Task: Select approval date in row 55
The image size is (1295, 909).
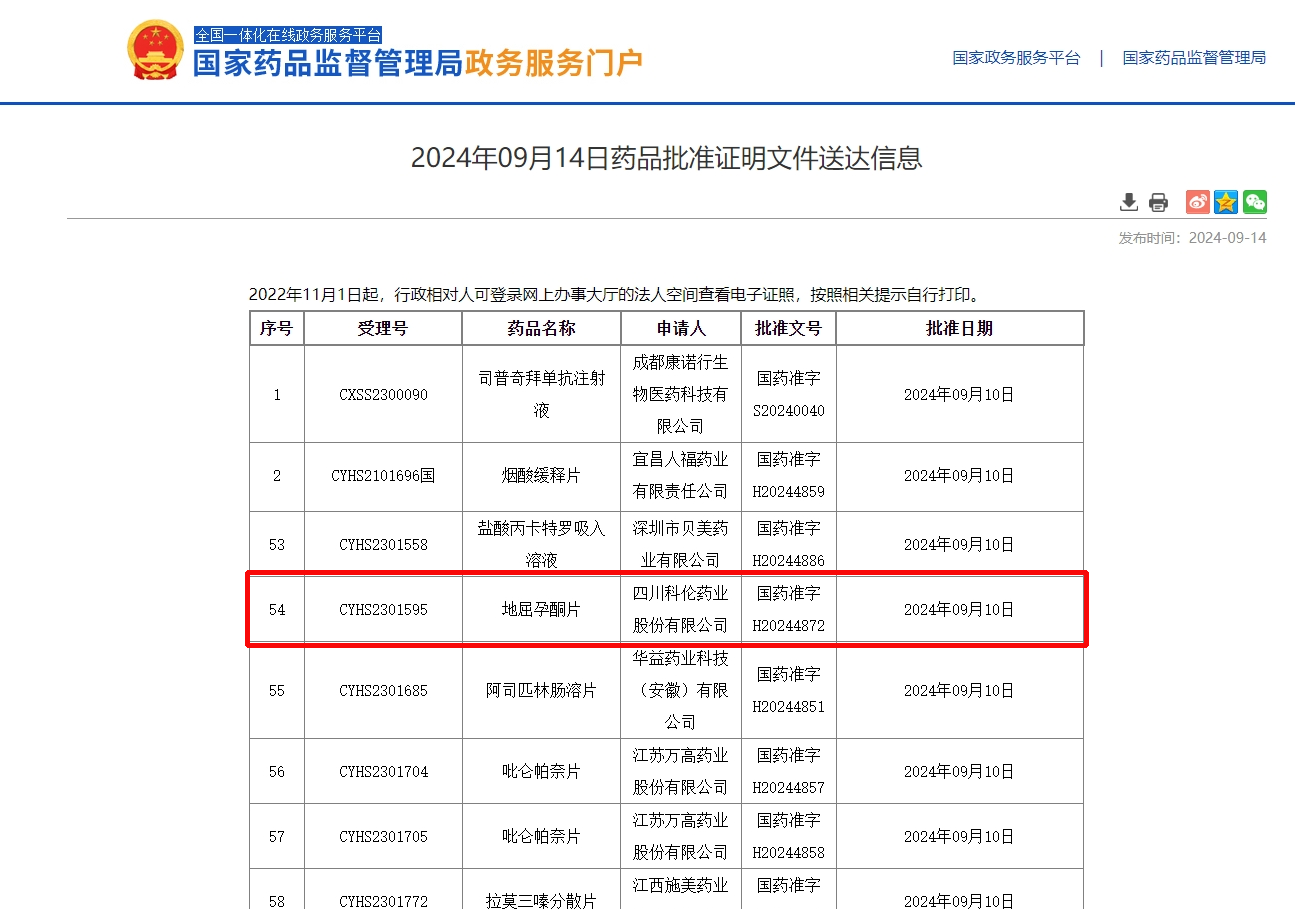Action: [960, 691]
